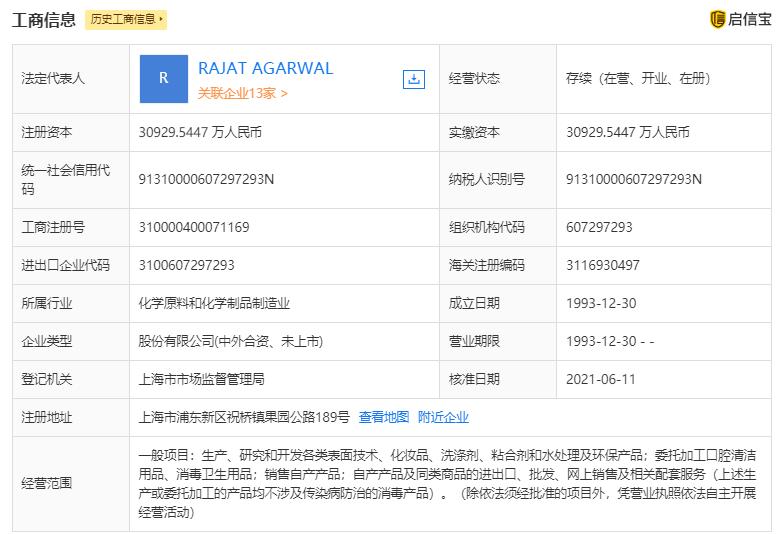The image size is (778, 534).
Task: Click the 成立日期 label cell
Action: click(498, 303)
